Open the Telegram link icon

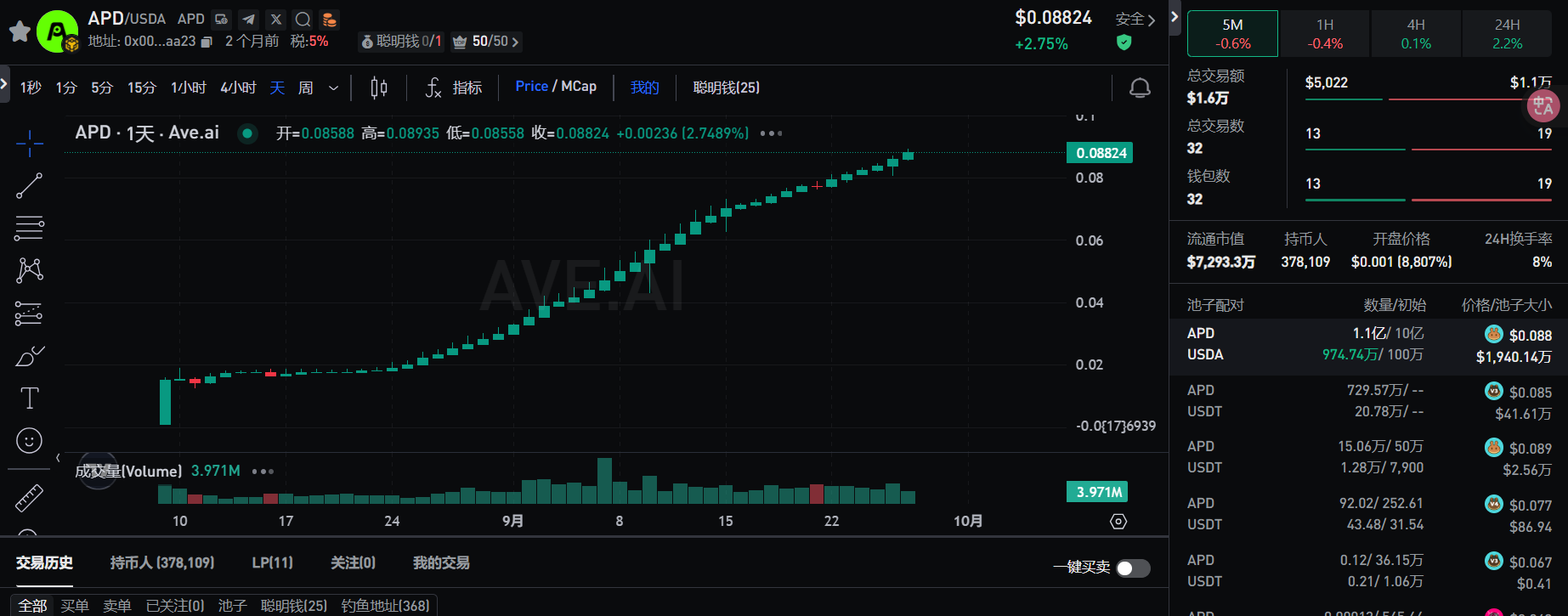tap(248, 19)
